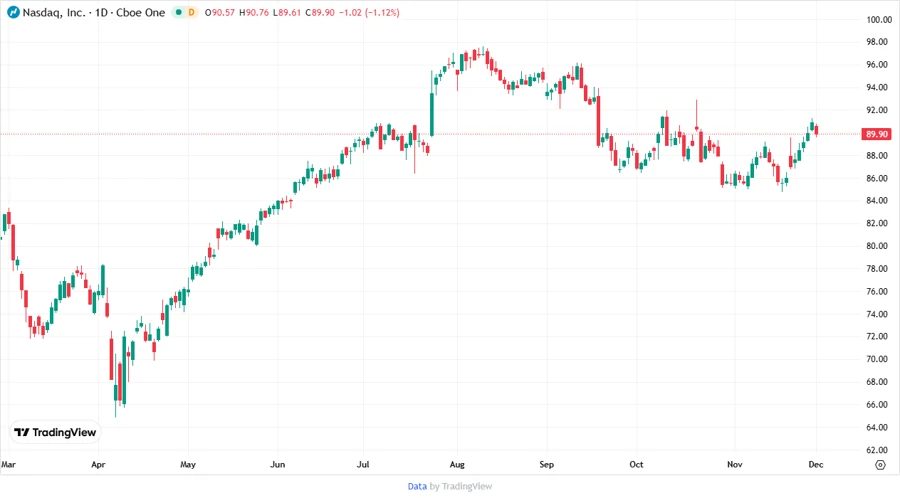Open chart settings gear icon

[x=880, y=465]
